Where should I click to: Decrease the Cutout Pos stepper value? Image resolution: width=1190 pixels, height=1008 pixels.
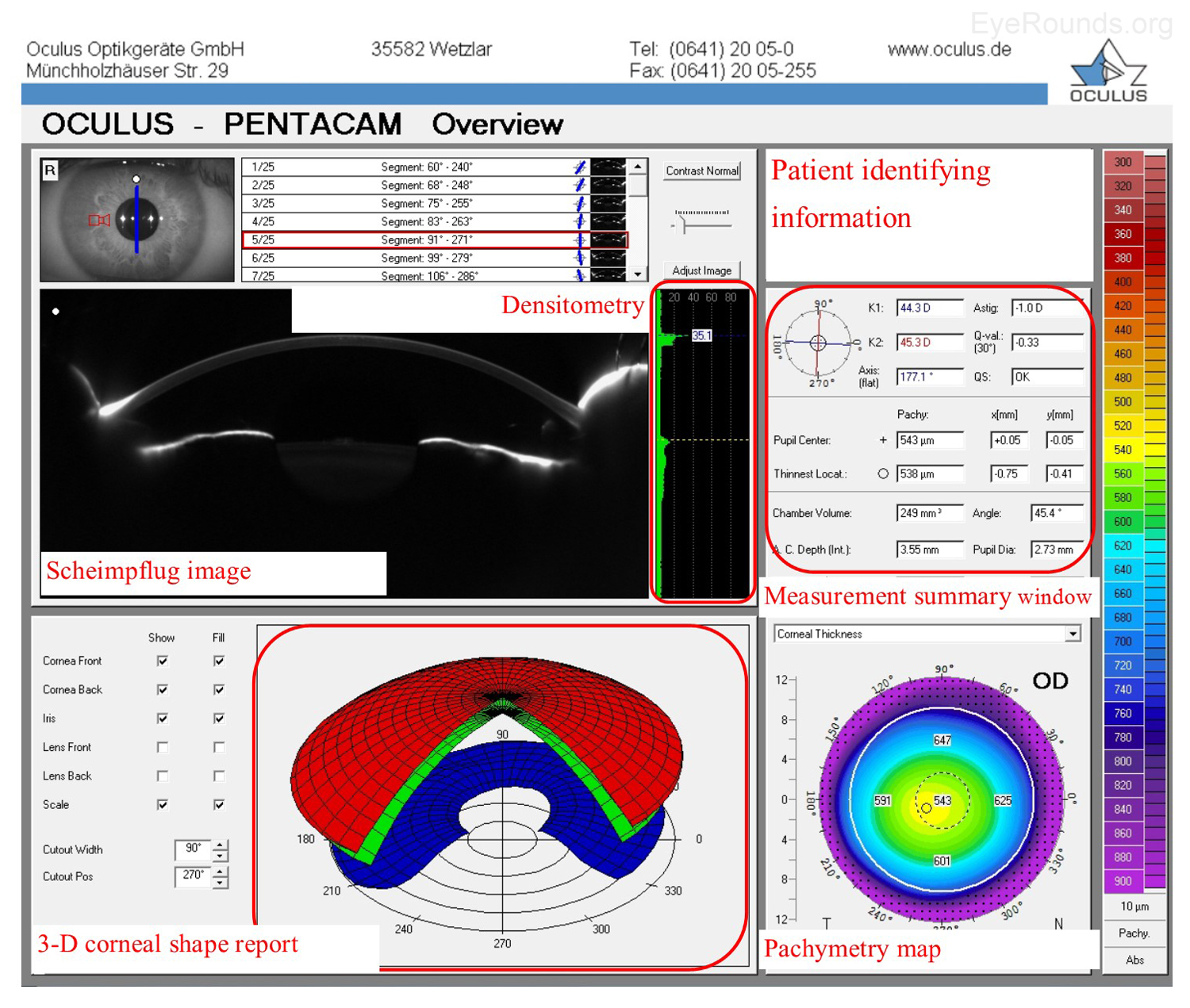click(x=221, y=882)
